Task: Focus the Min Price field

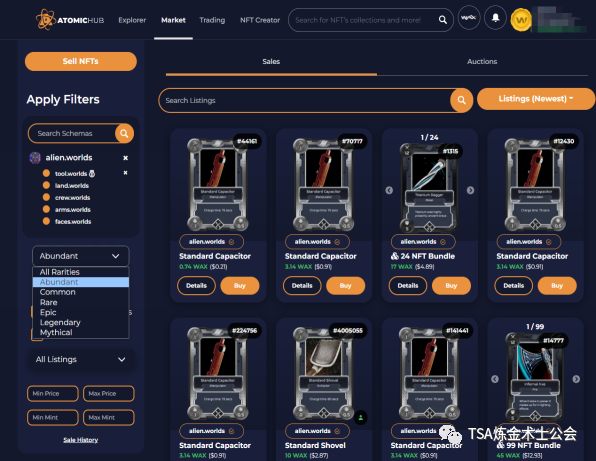Action: [x=53, y=393]
